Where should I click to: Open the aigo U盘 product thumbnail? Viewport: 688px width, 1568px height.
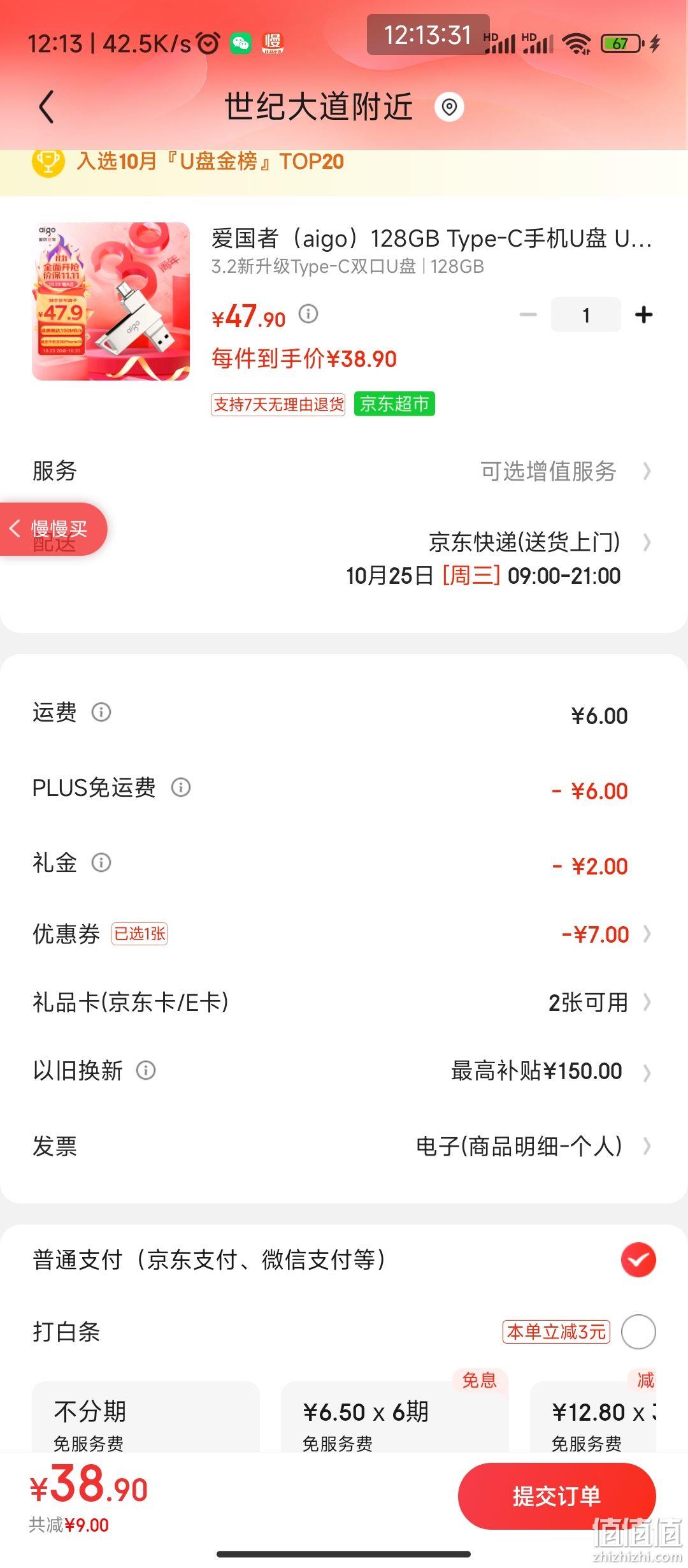pos(111,301)
